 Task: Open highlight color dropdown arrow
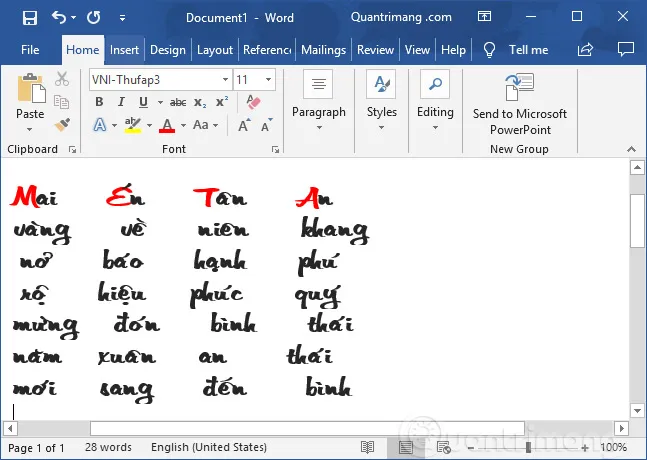[149, 125]
